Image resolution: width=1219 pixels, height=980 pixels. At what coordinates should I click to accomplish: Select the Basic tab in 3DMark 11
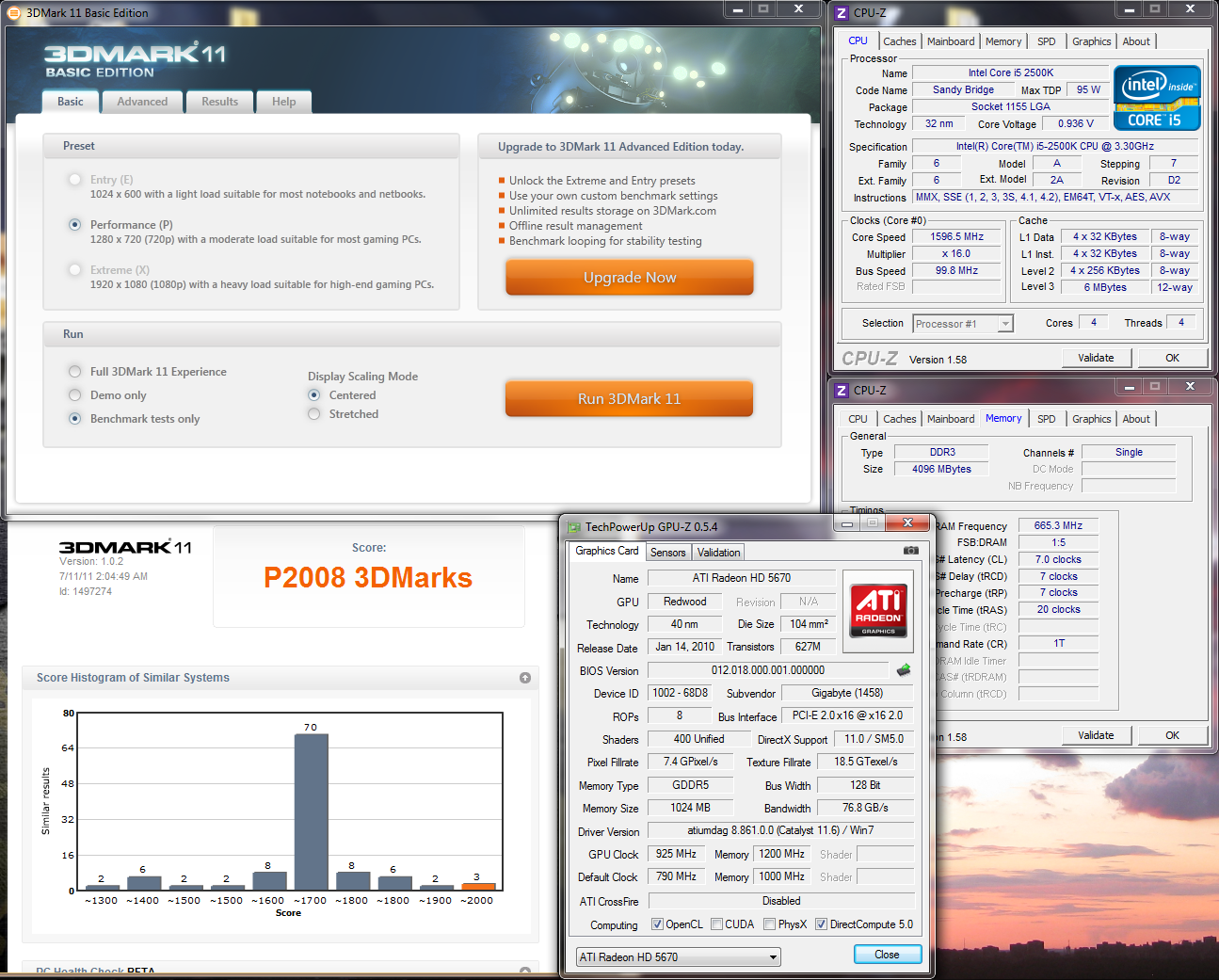click(71, 102)
